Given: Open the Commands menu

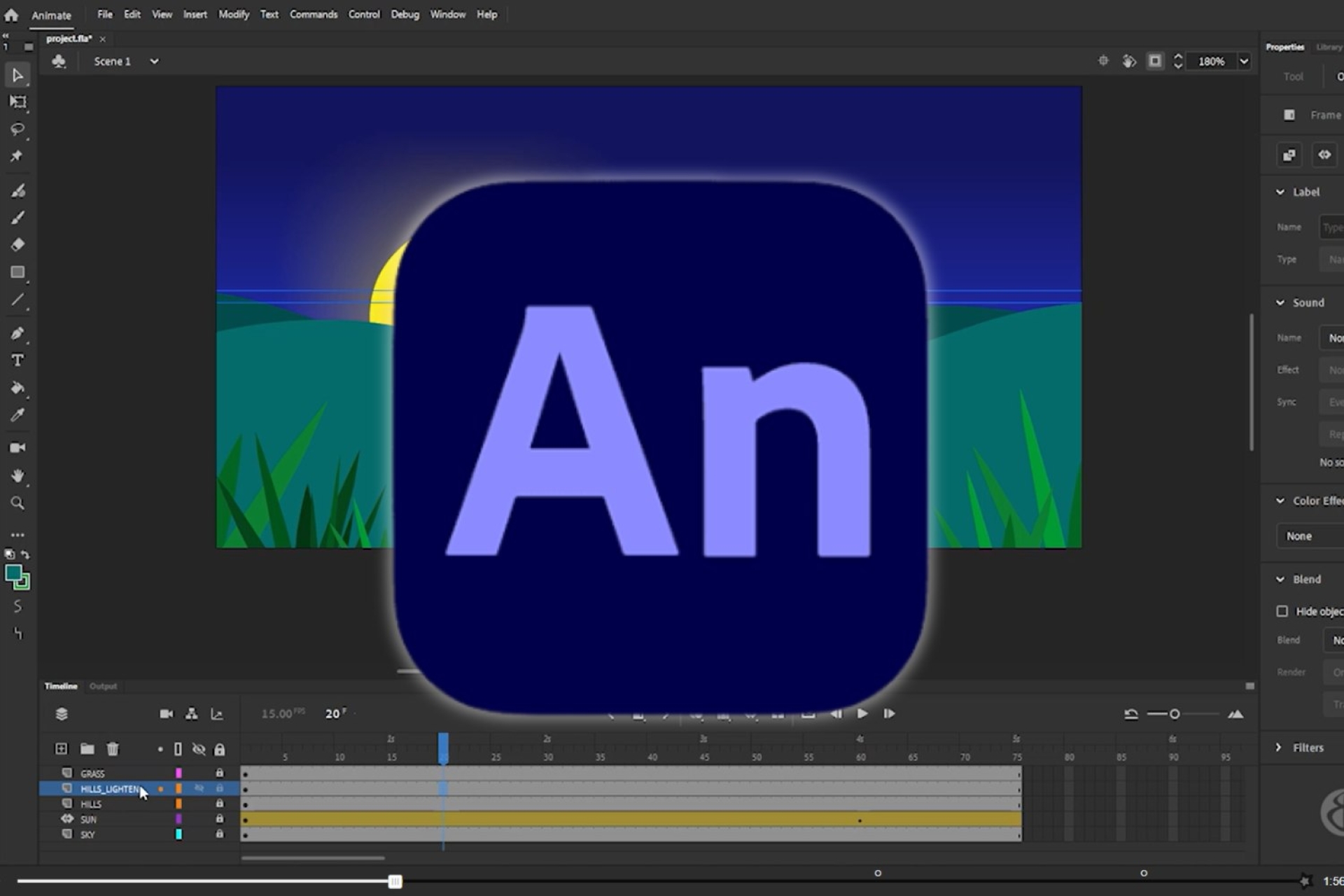Looking at the screenshot, I should click(x=314, y=14).
